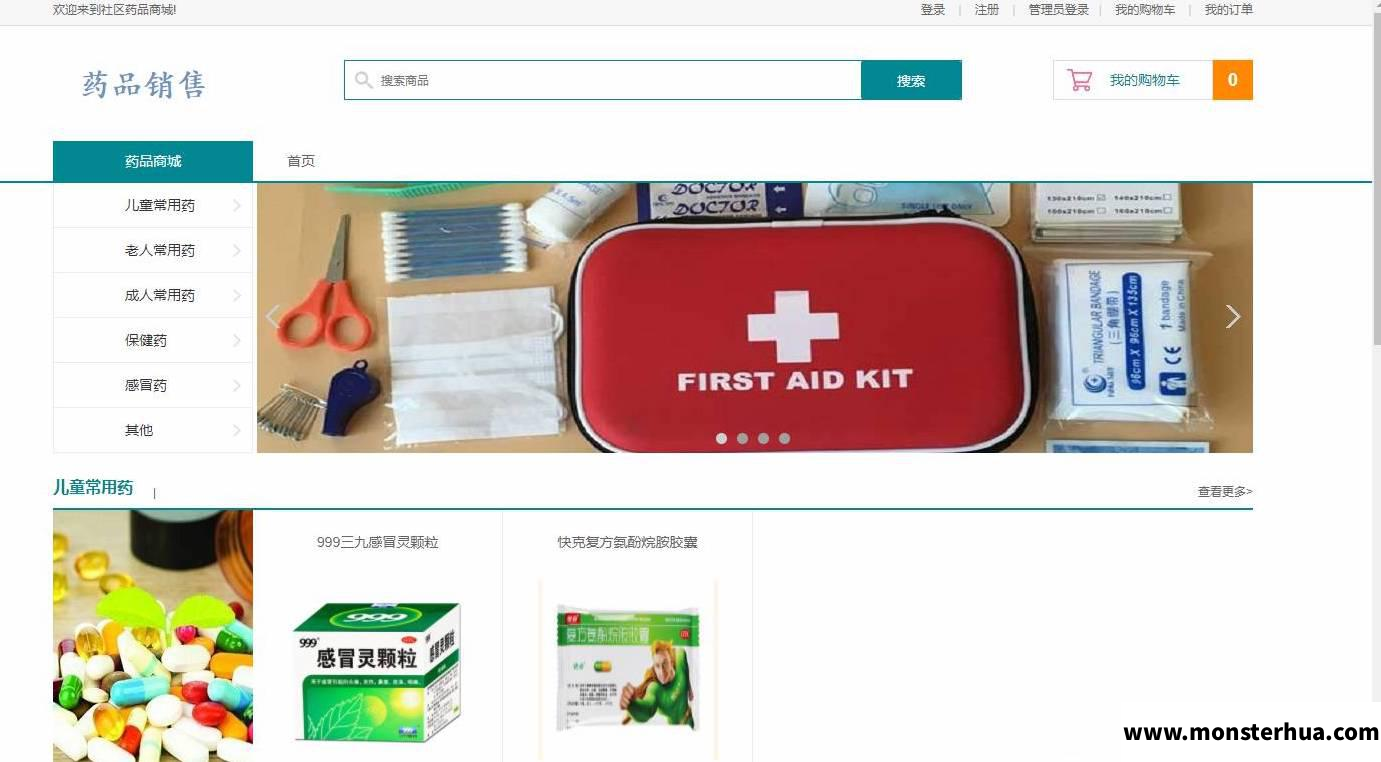
Task: Click the shopping cart icon
Action: click(x=1079, y=80)
